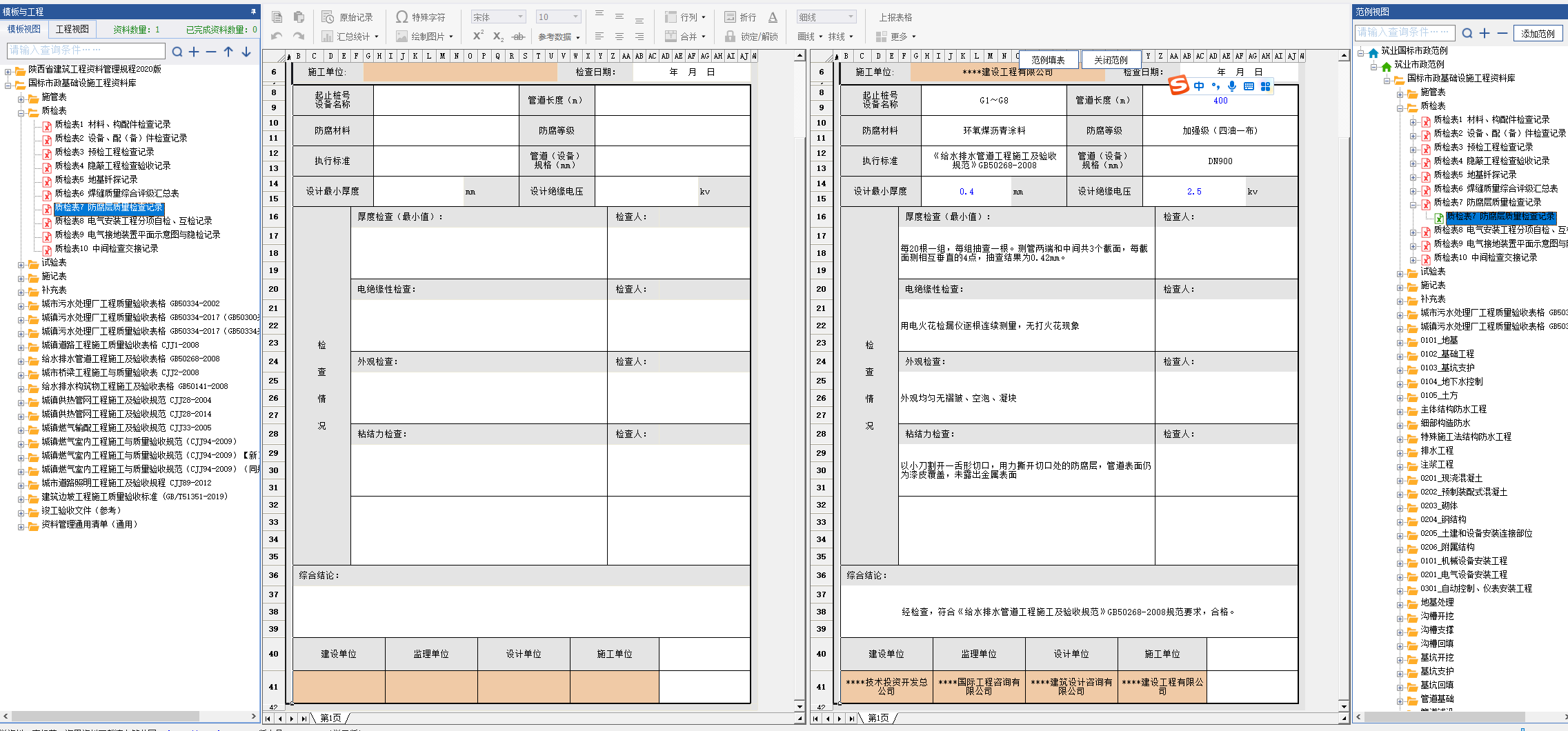Click 关闭范例 button
The width and height of the screenshot is (1568, 731).
(x=1111, y=60)
